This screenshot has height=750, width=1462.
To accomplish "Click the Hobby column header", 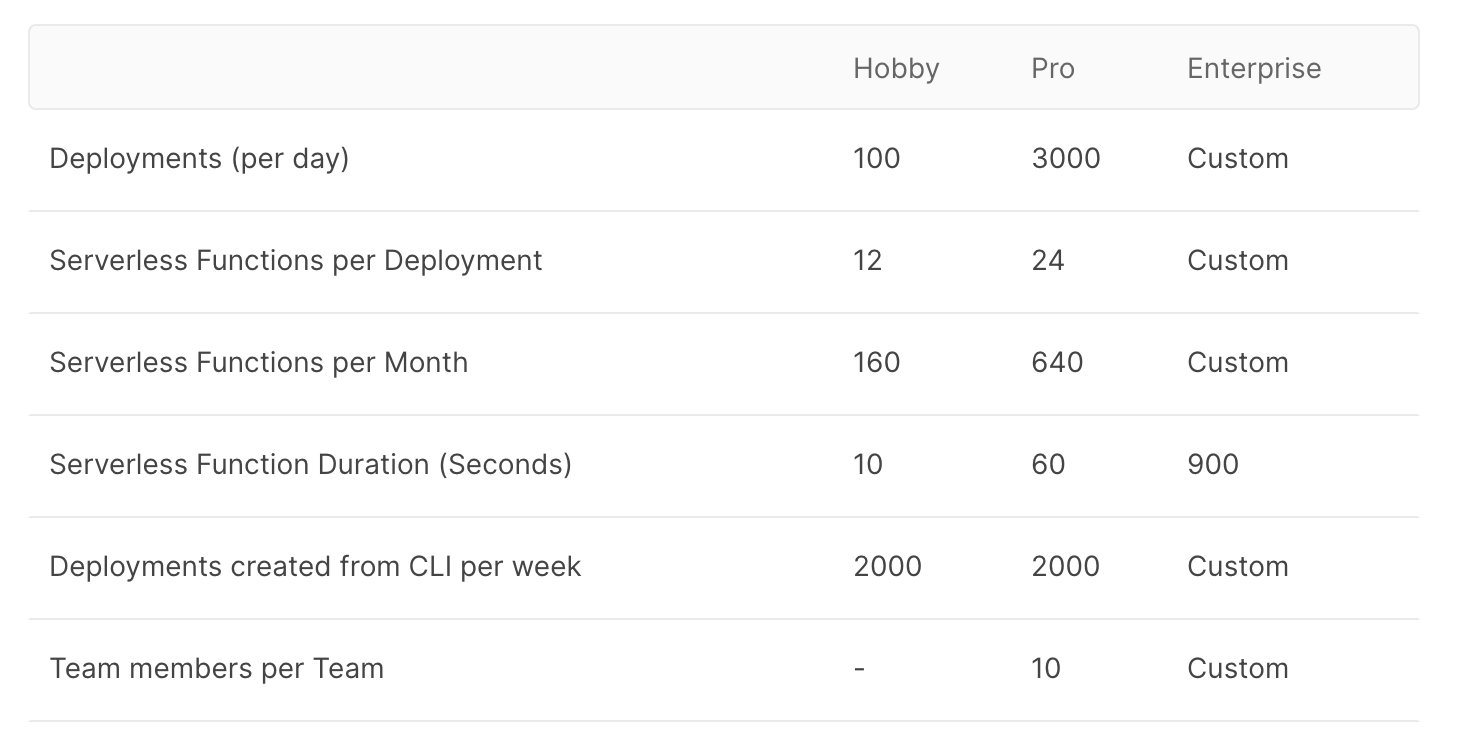I will click(896, 69).
